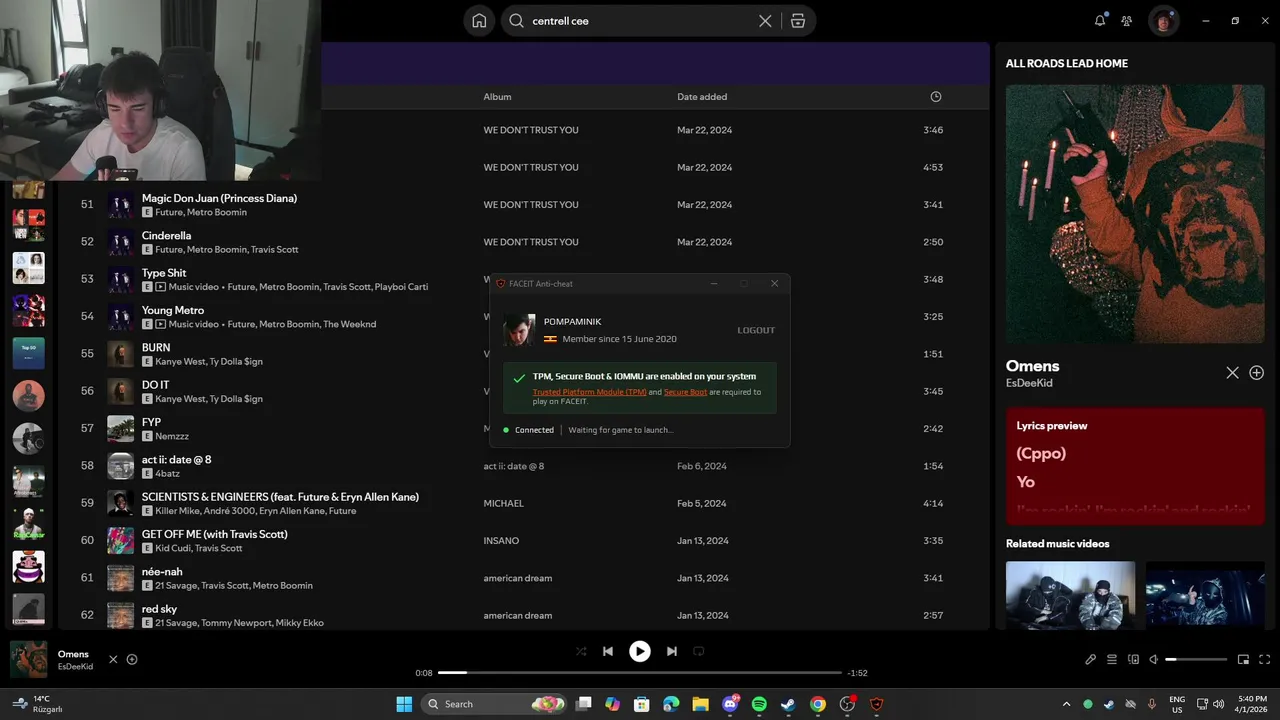
Task: Open File Explorer from the taskbar
Action: (x=700, y=704)
